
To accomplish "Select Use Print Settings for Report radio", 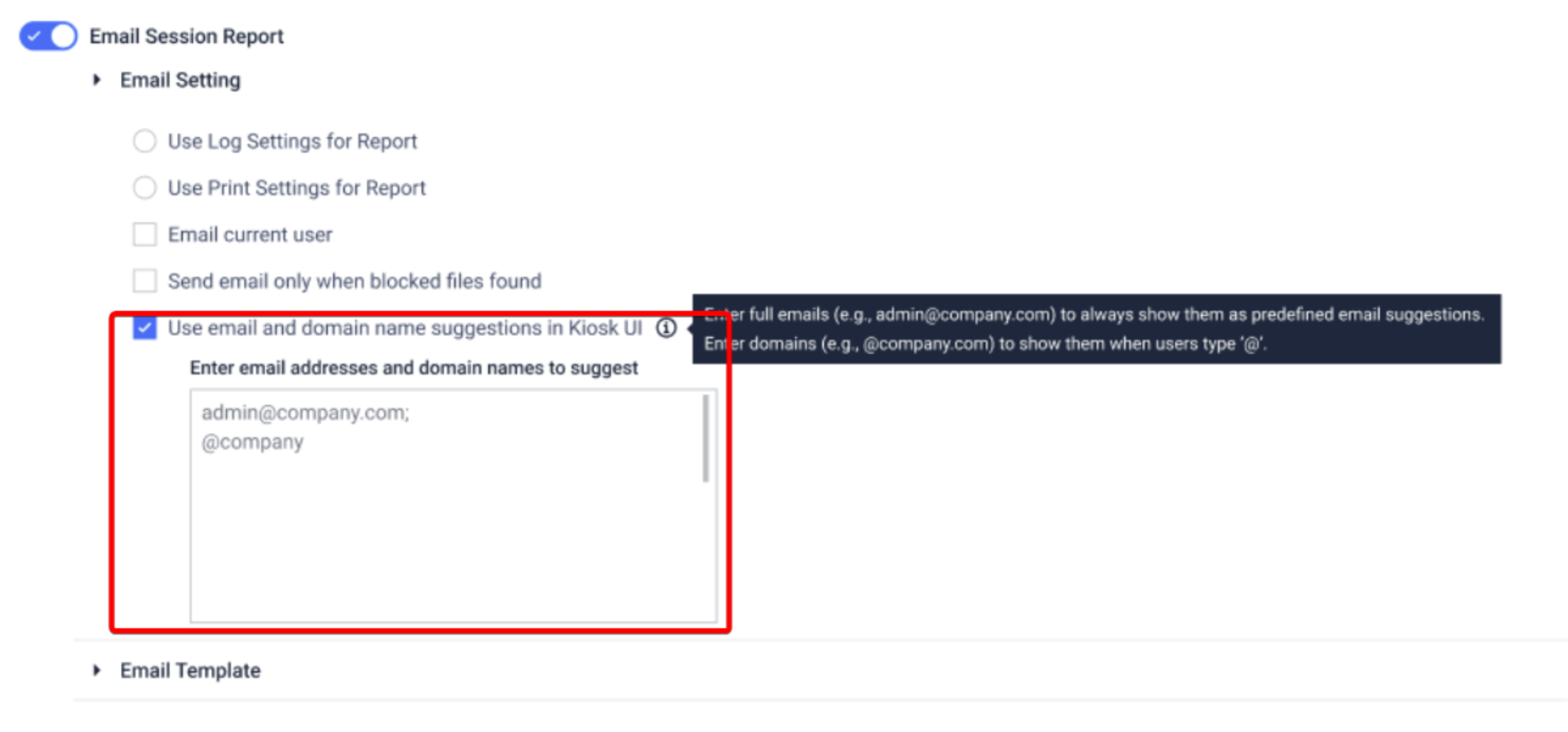I will click(x=144, y=188).
